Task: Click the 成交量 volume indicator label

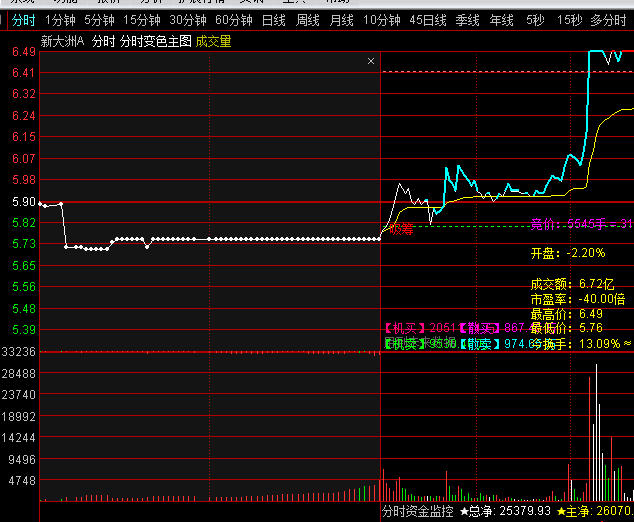Action: [x=213, y=41]
